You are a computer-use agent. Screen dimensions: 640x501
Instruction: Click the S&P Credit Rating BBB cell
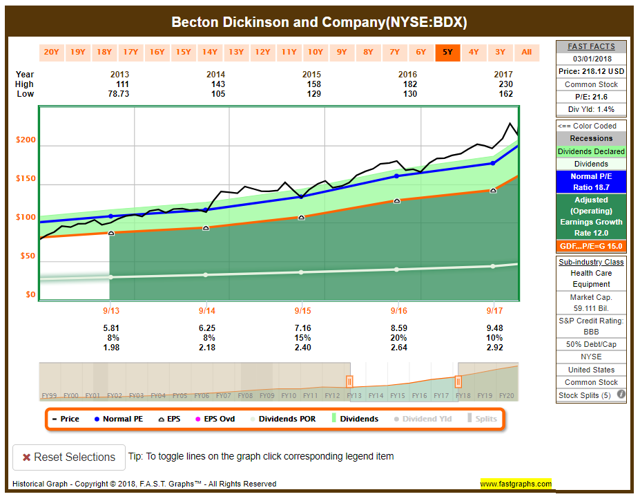pyautogui.click(x=591, y=326)
